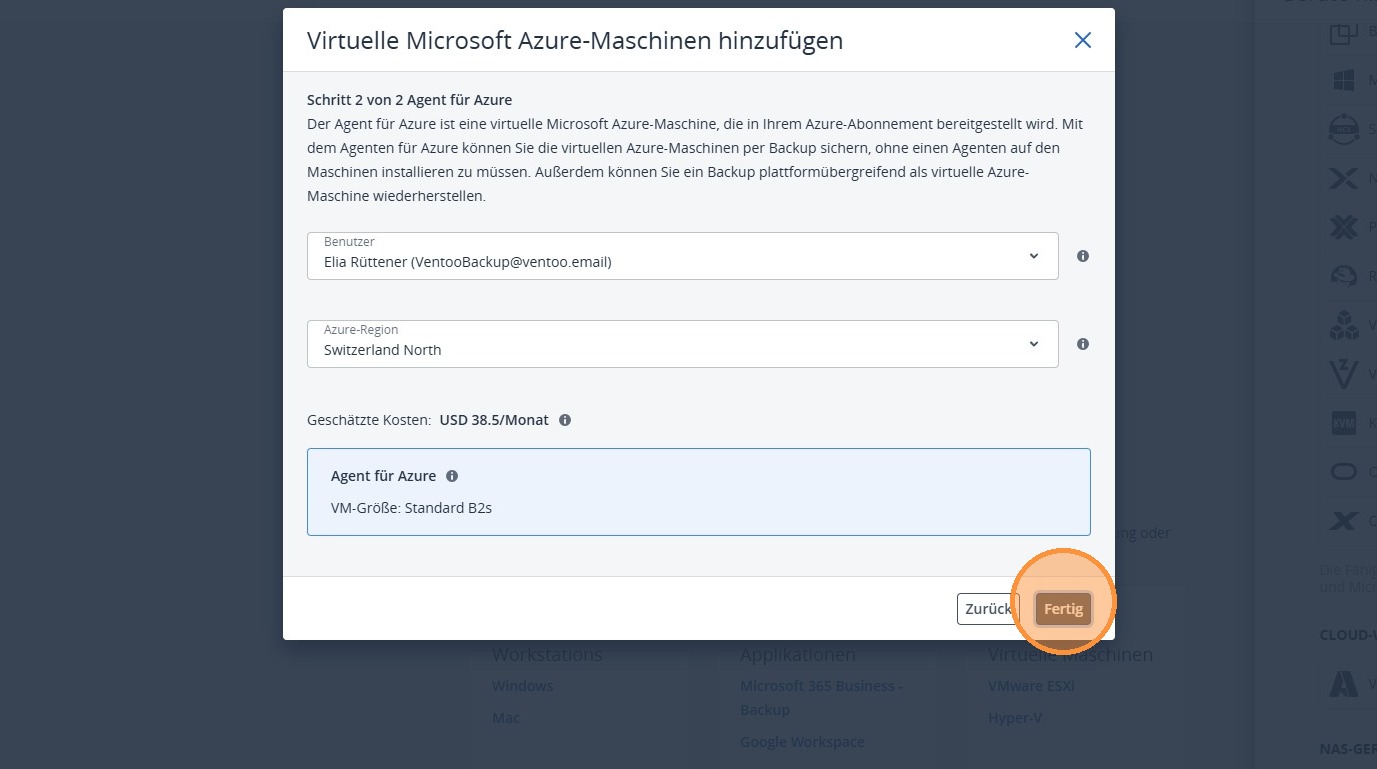Viewport: 1377px width, 769px height.
Task: Click the text 'Schritt 2 von 2 Agent für Azure'
Action: tap(409, 100)
